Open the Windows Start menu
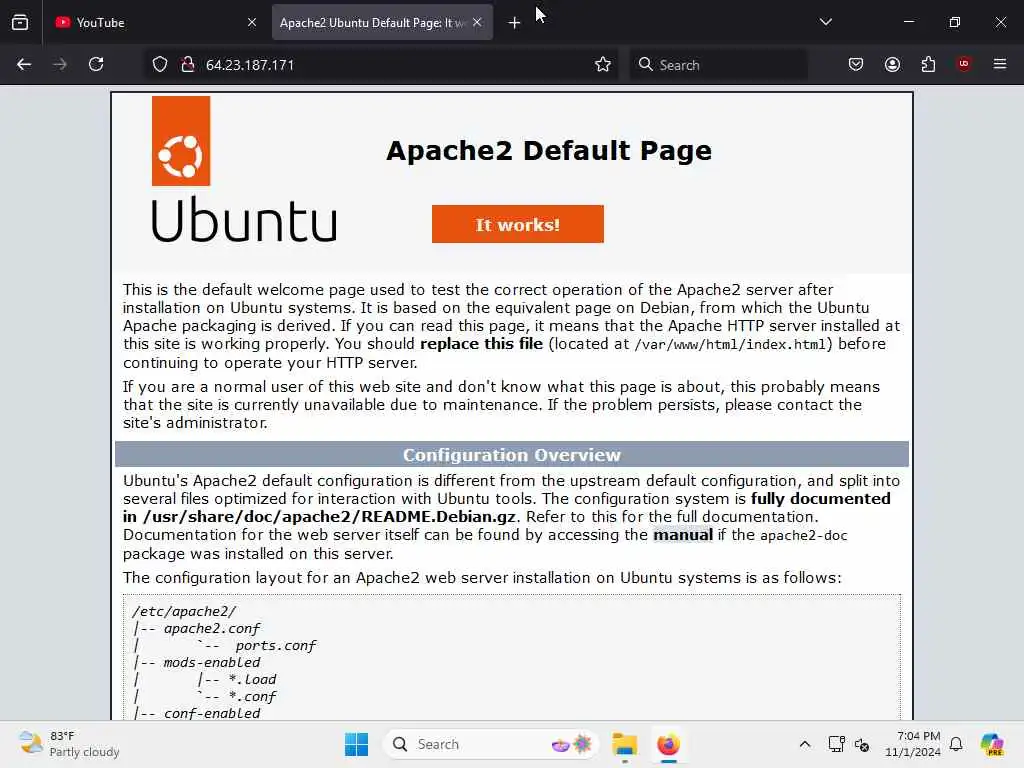1024x768 pixels. 356,744
